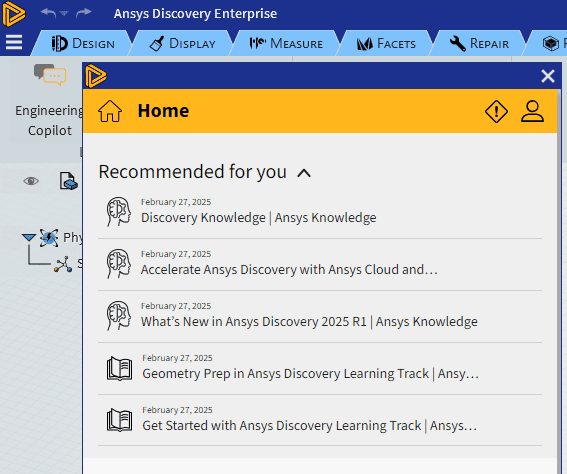Click the Home house icon
567x474 pixels.
[x=110, y=111]
